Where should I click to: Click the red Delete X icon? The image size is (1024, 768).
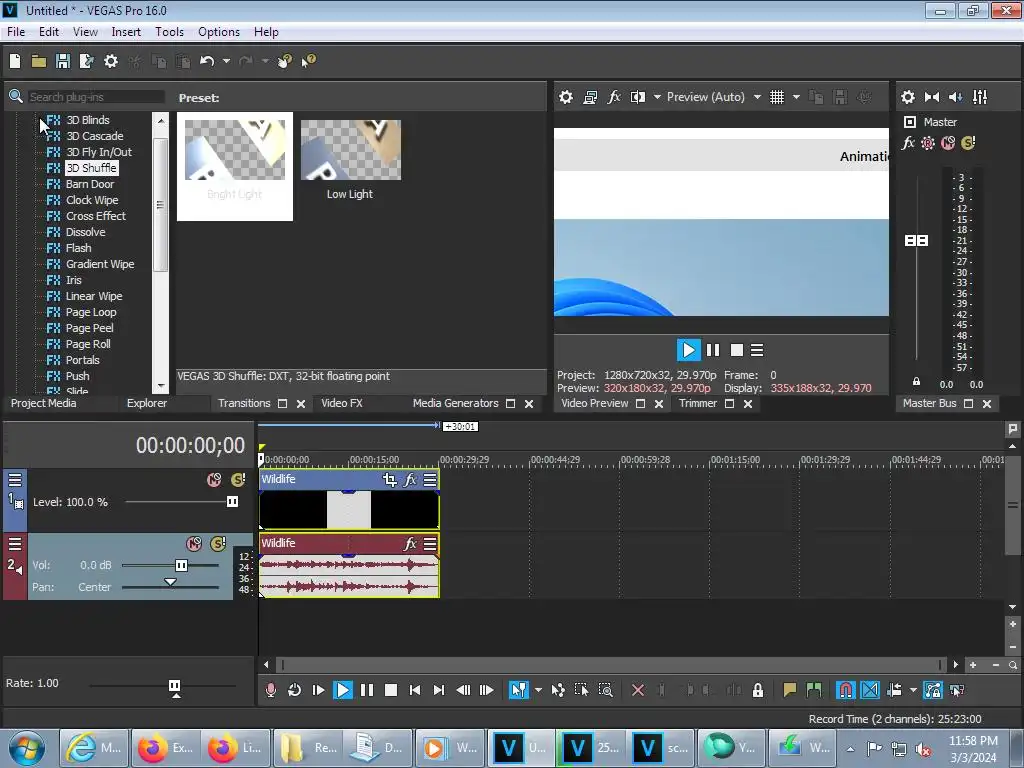(638, 690)
